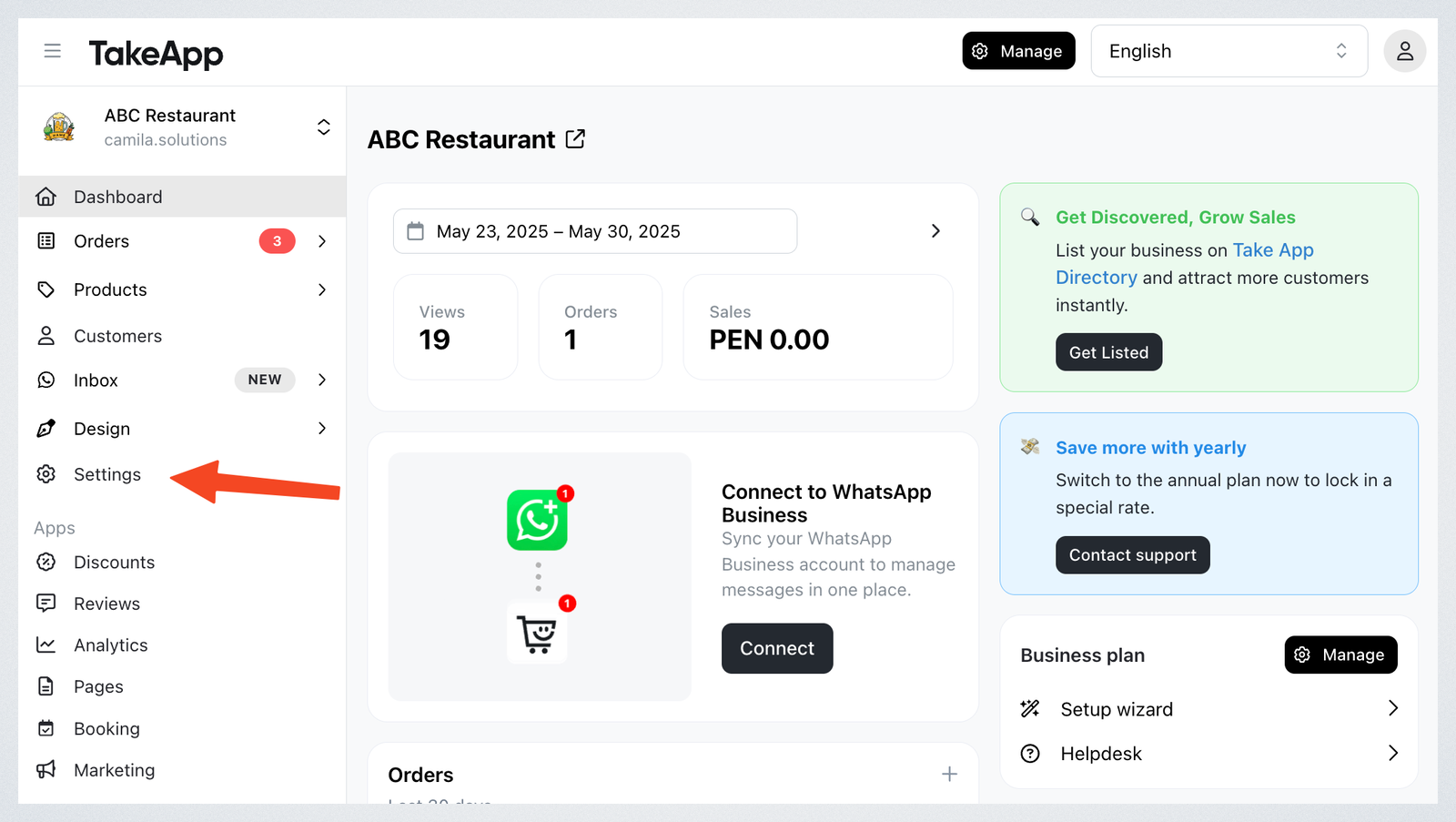Expand the Setup wizard chevron
This screenshot has height=822, width=1456.
tap(1393, 708)
